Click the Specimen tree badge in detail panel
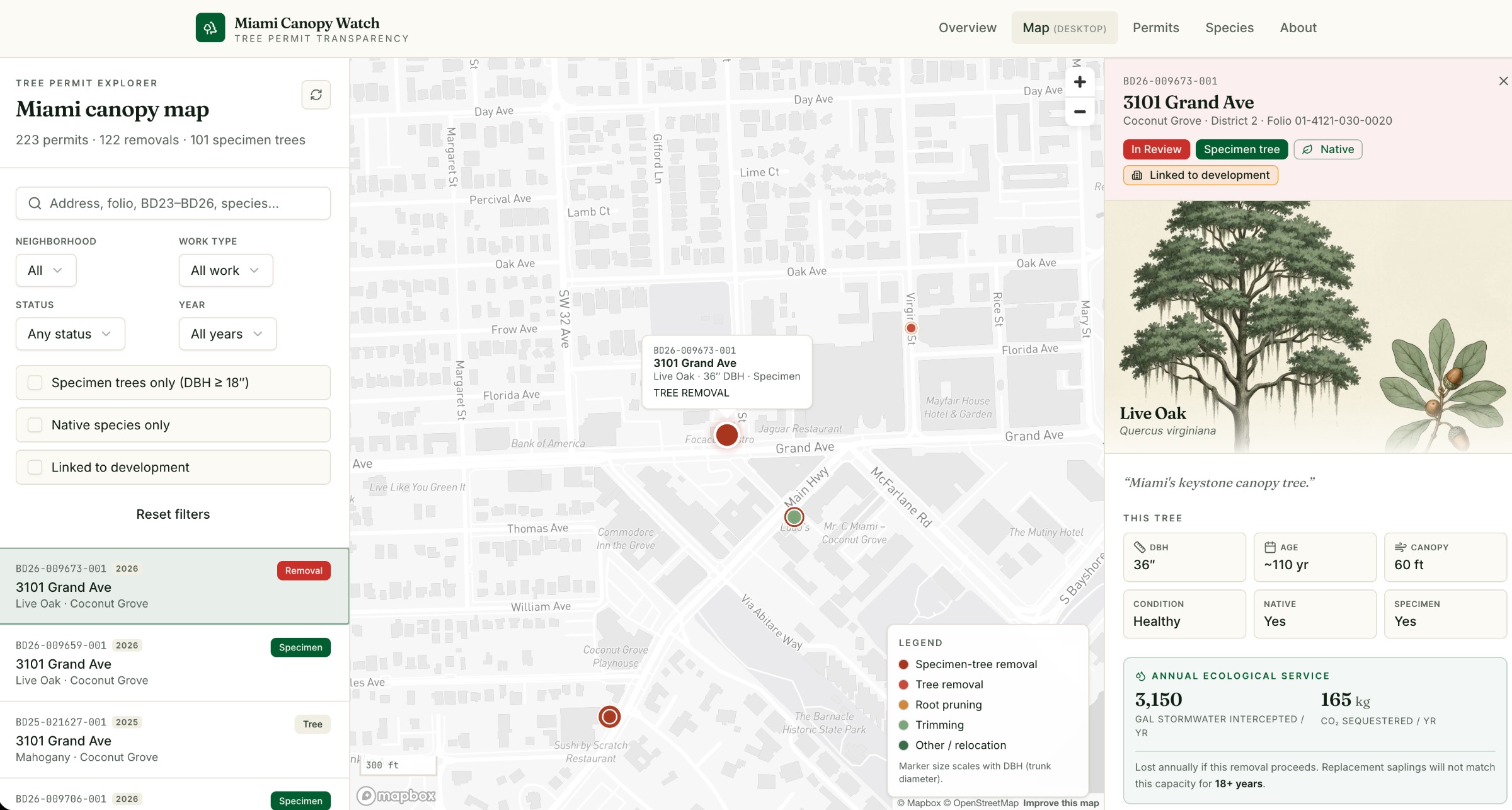The height and width of the screenshot is (810, 1512). [1241, 149]
